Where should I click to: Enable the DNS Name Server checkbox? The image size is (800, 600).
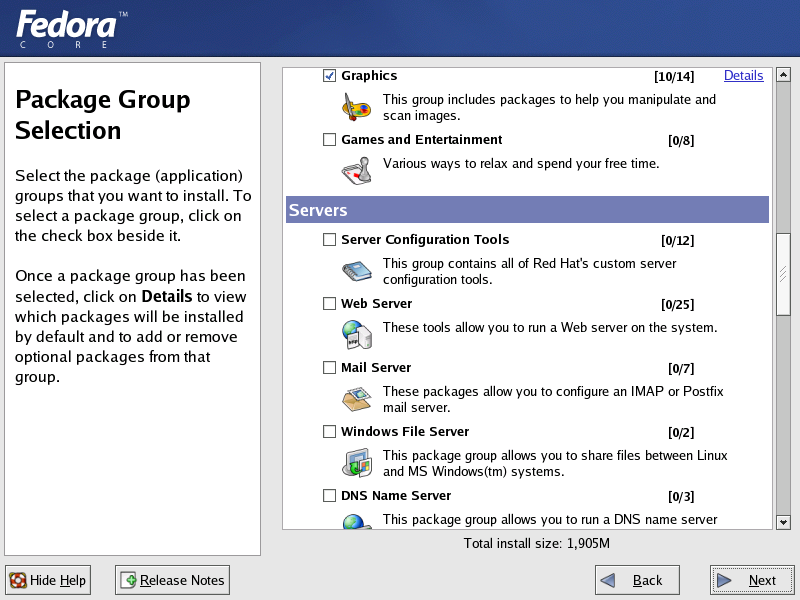pos(329,496)
